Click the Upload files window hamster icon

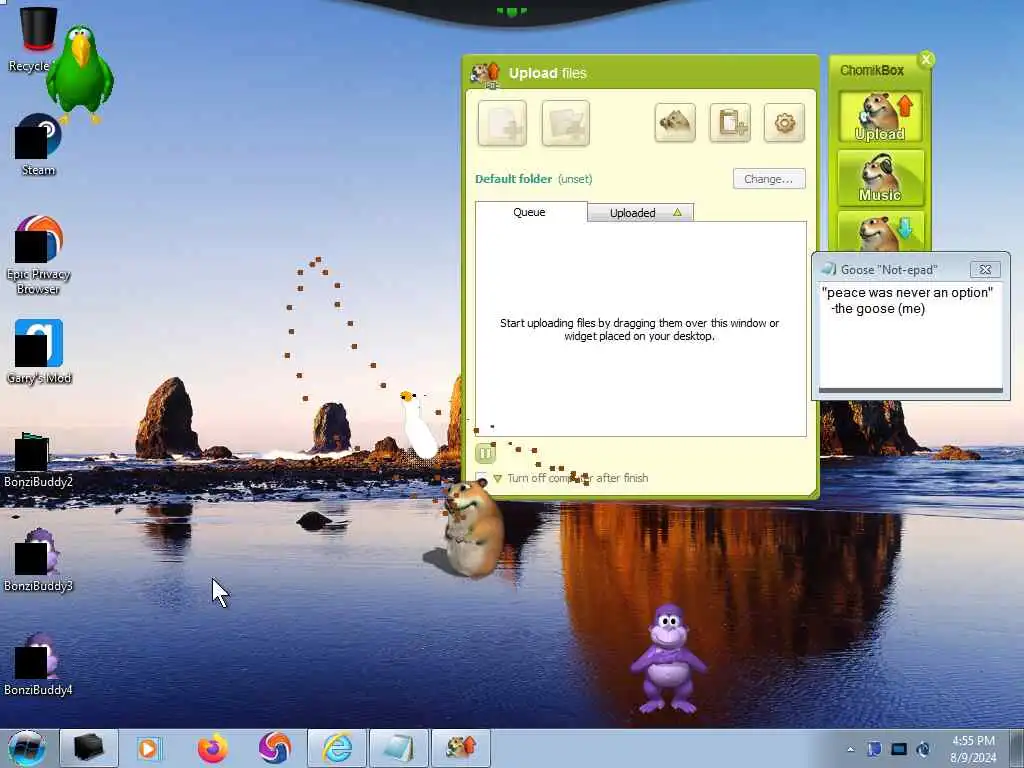pyautogui.click(x=485, y=74)
